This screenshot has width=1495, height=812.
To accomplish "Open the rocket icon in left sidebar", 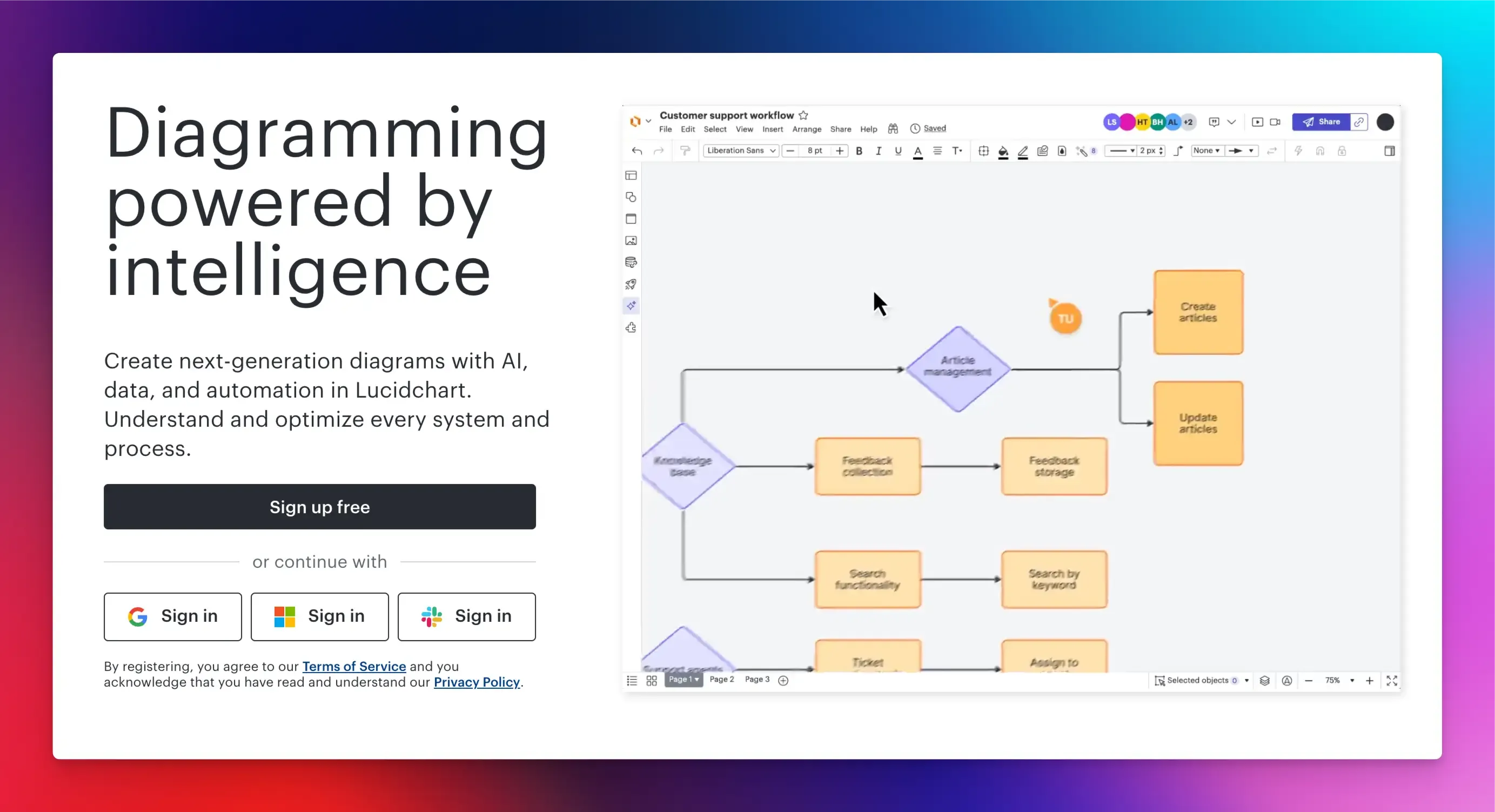I will [x=631, y=284].
